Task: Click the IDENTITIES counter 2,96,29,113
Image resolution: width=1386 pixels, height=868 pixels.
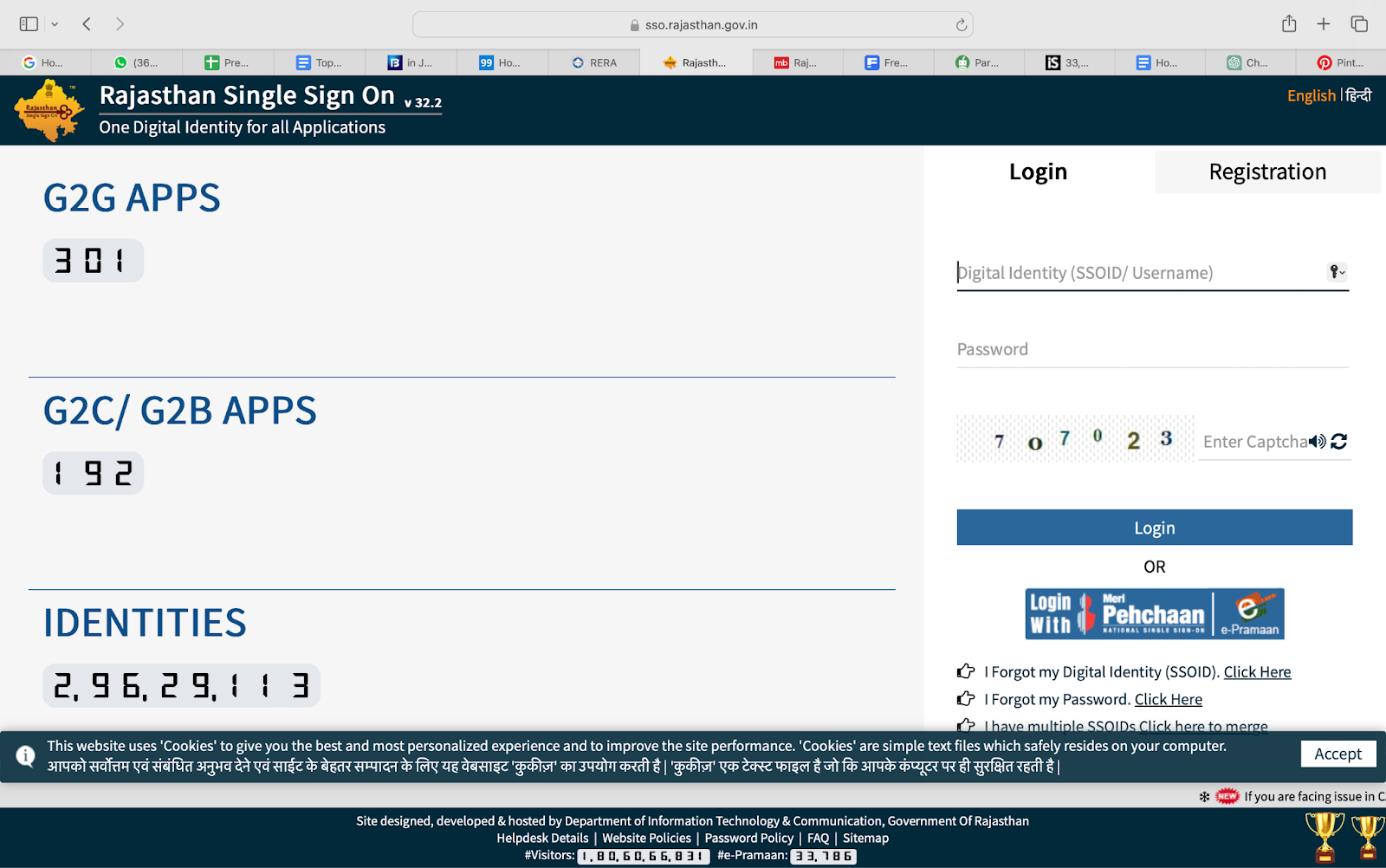Action: 181,686
